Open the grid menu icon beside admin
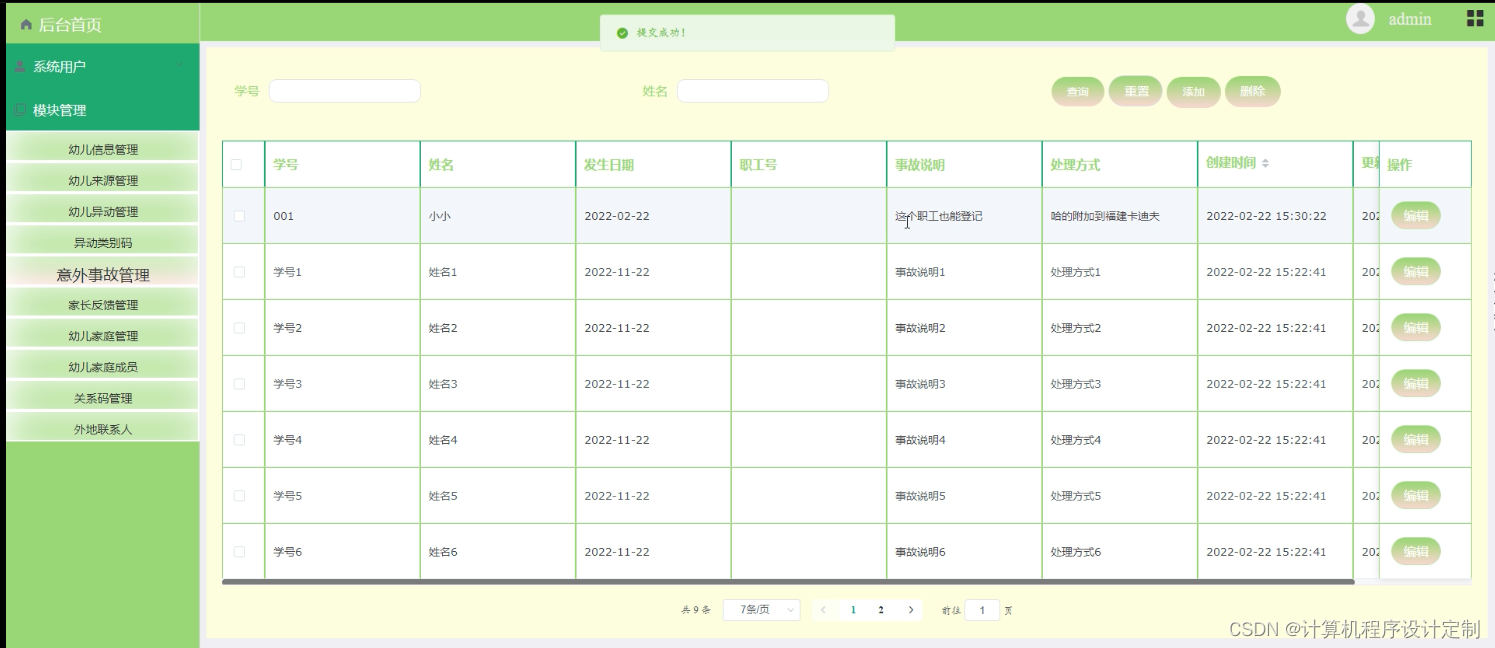The image size is (1495, 648). click(1475, 18)
